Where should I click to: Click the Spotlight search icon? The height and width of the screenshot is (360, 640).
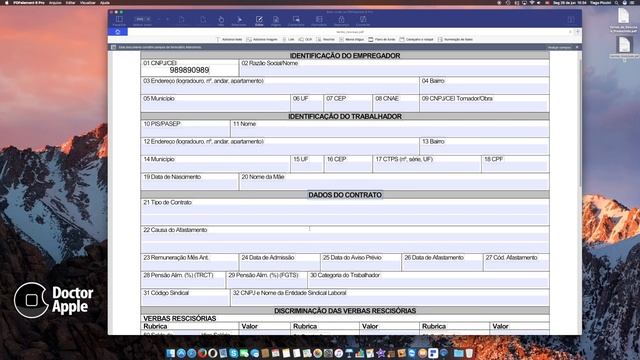[616, 2]
